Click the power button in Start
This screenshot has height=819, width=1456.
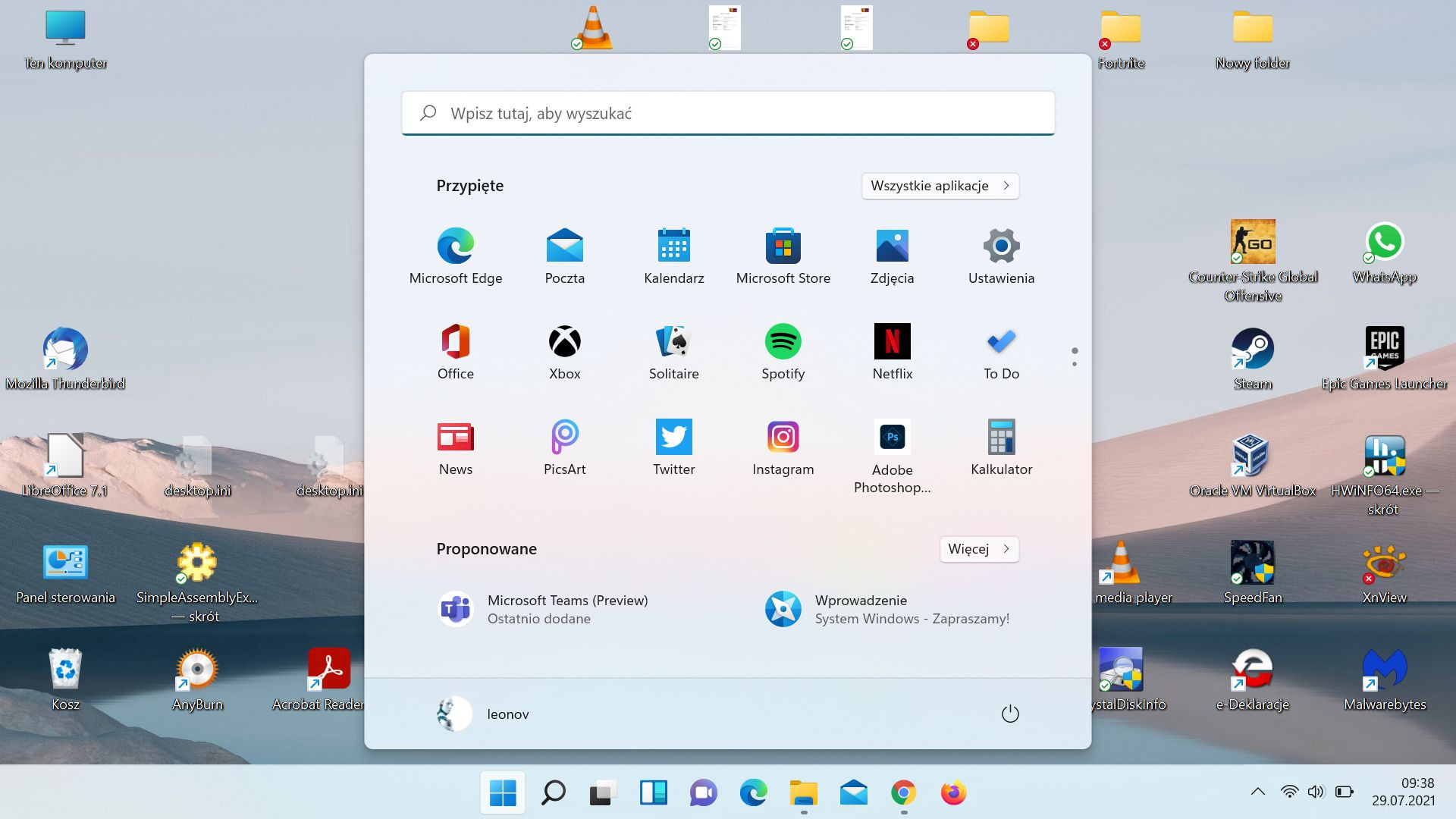coord(1010,714)
